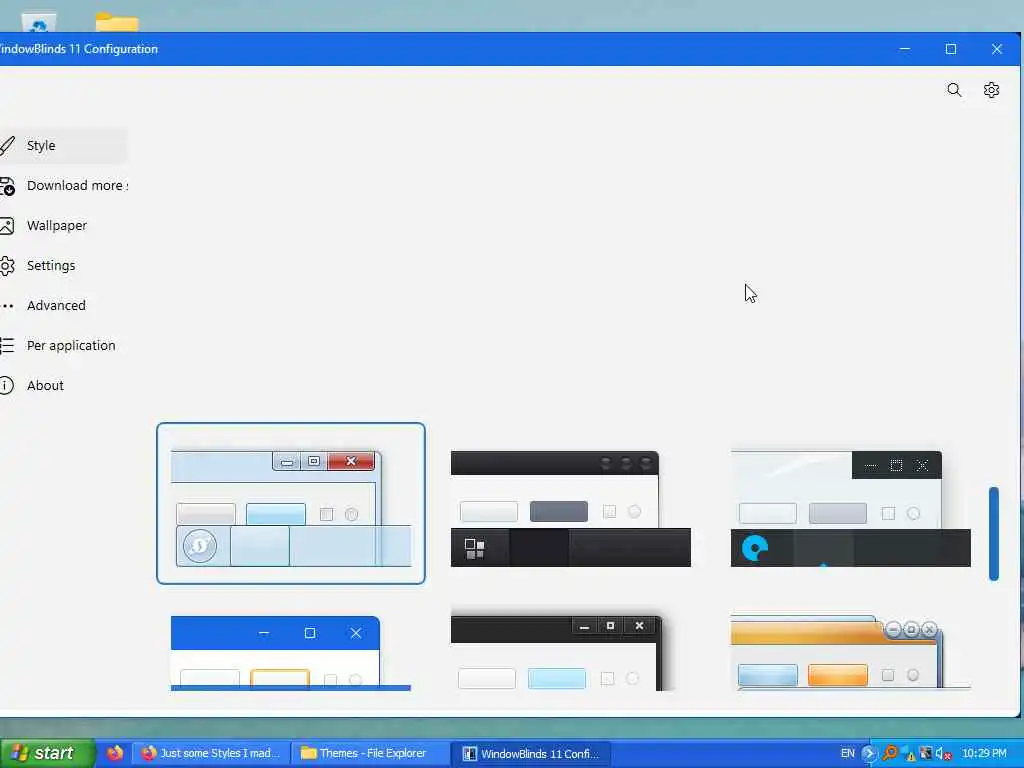Click the Settings gear sidebar icon
The height and width of the screenshot is (768, 1024).
coord(7,266)
